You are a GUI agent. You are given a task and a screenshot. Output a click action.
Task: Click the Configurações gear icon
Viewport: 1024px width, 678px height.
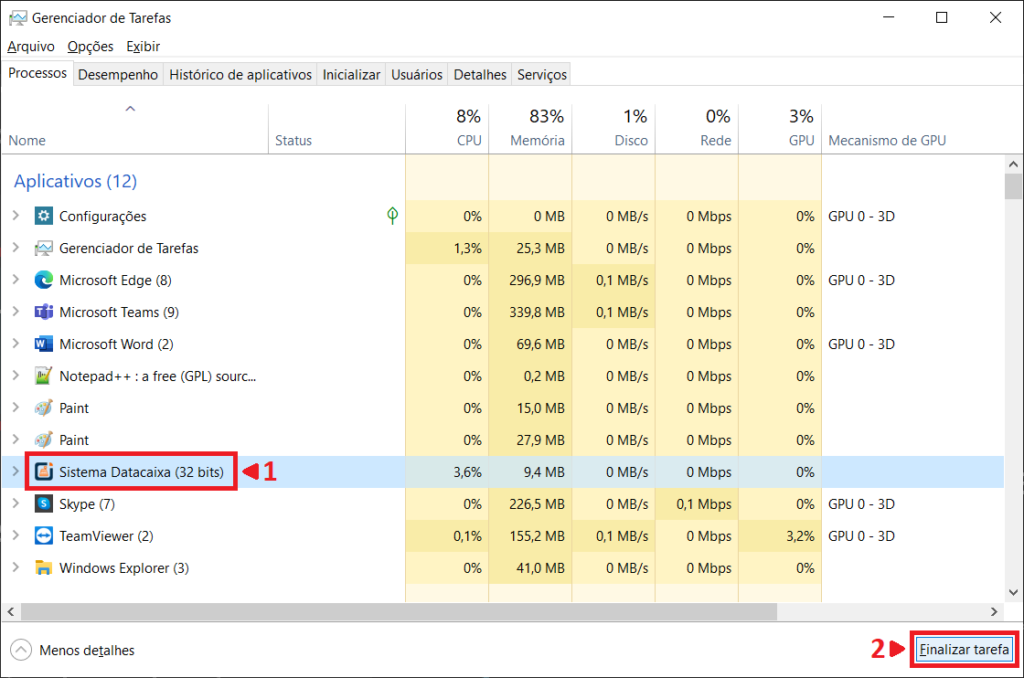[x=43, y=216]
